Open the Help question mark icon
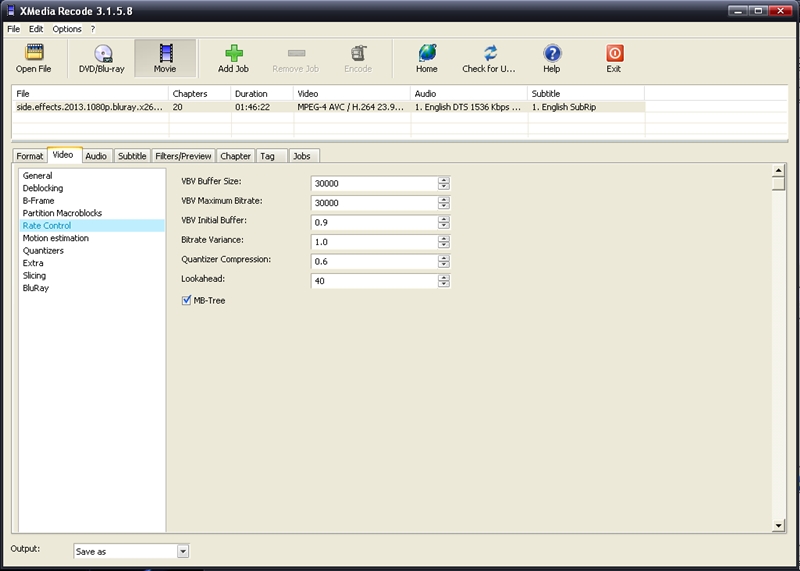The width and height of the screenshot is (800, 571). [x=552, y=53]
